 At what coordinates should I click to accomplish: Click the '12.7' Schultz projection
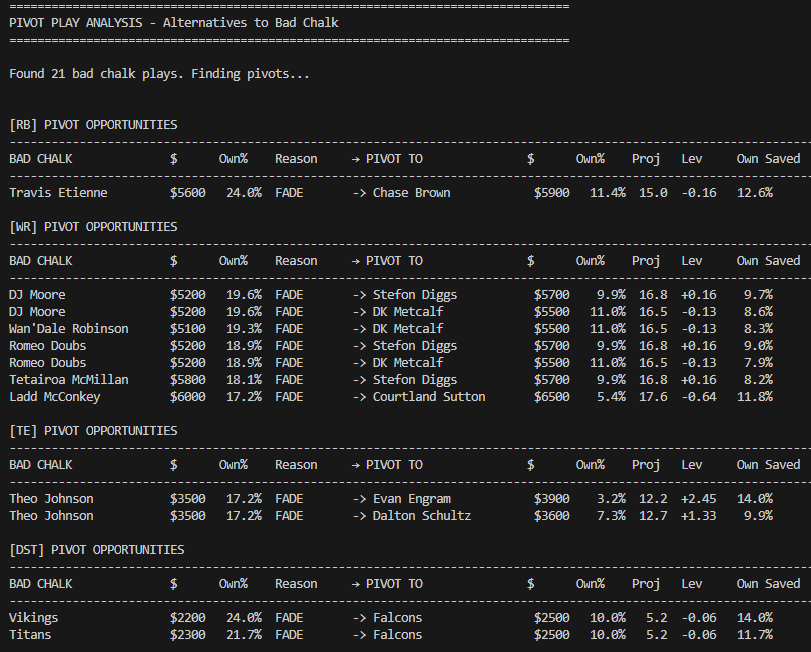point(653,516)
